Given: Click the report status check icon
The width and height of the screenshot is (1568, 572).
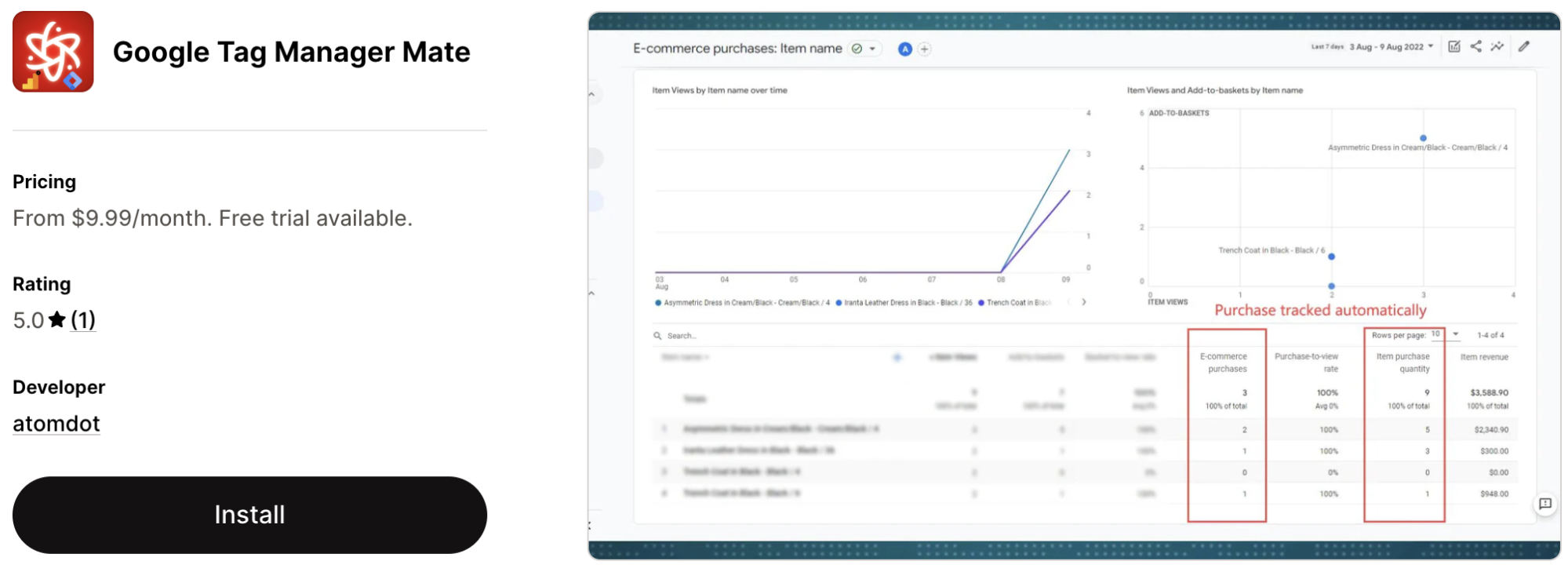Looking at the screenshot, I should pyautogui.click(x=857, y=49).
